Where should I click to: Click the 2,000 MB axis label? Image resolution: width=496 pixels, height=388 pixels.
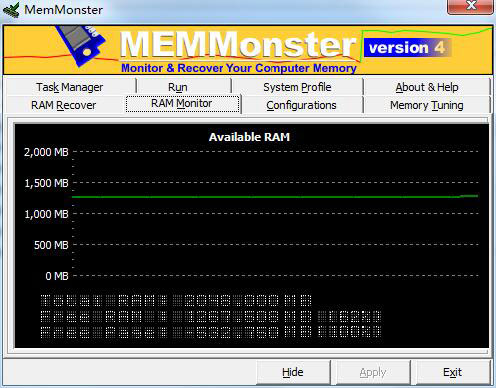[x=46, y=152]
